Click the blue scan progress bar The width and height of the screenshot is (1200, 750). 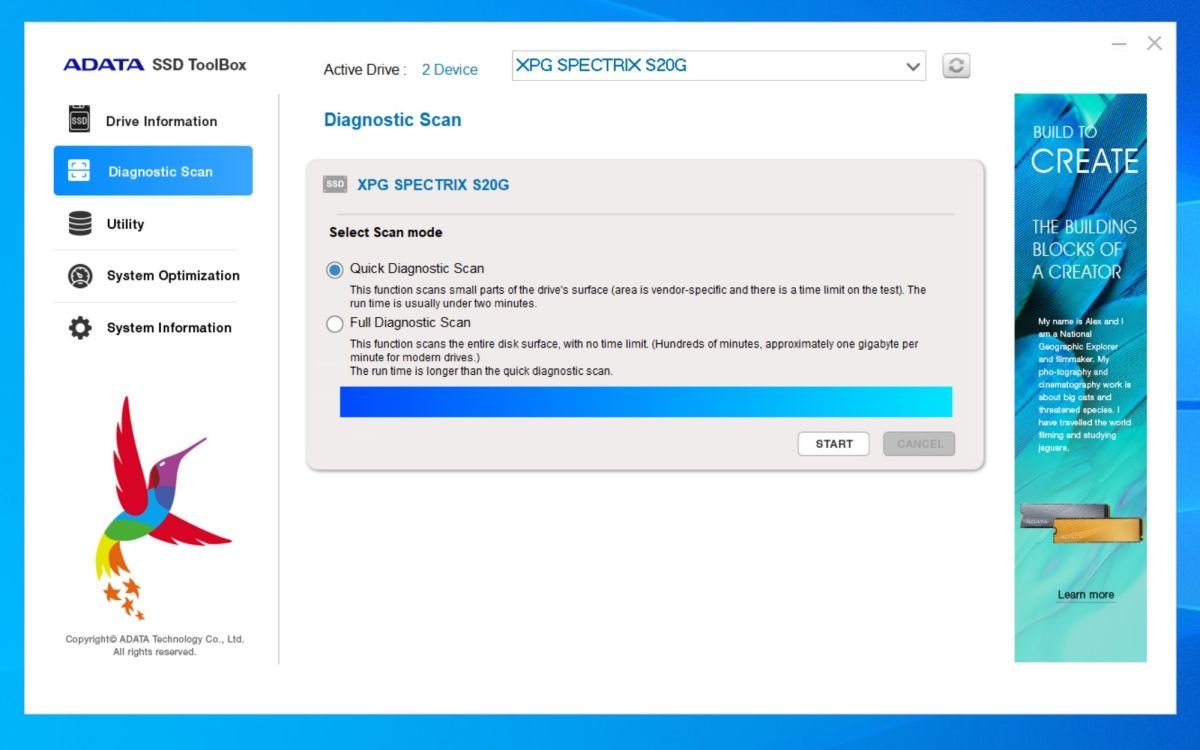coord(646,402)
